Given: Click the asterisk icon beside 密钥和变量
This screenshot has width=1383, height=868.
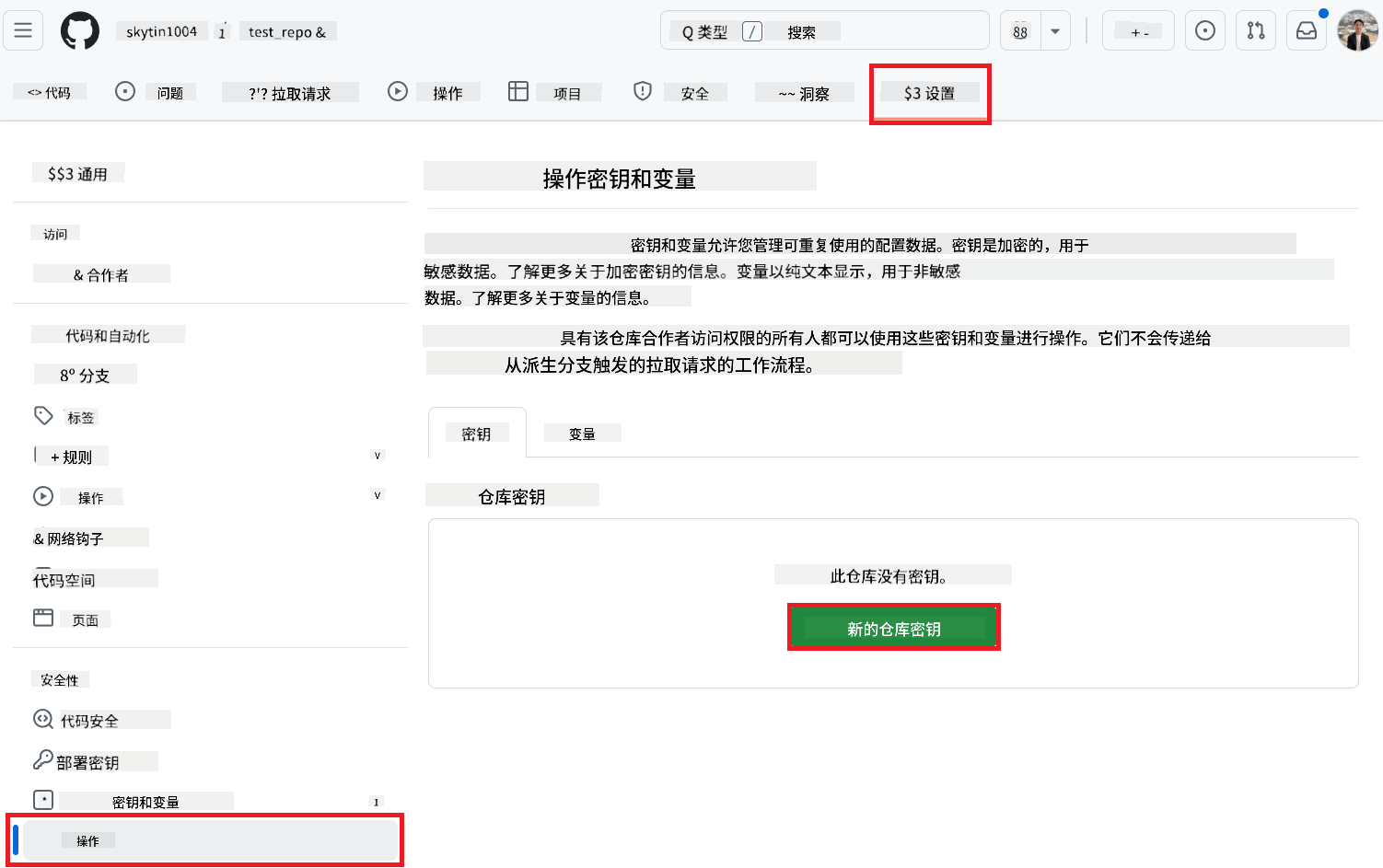Looking at the screenshot, I should click(x=43, y=800).
